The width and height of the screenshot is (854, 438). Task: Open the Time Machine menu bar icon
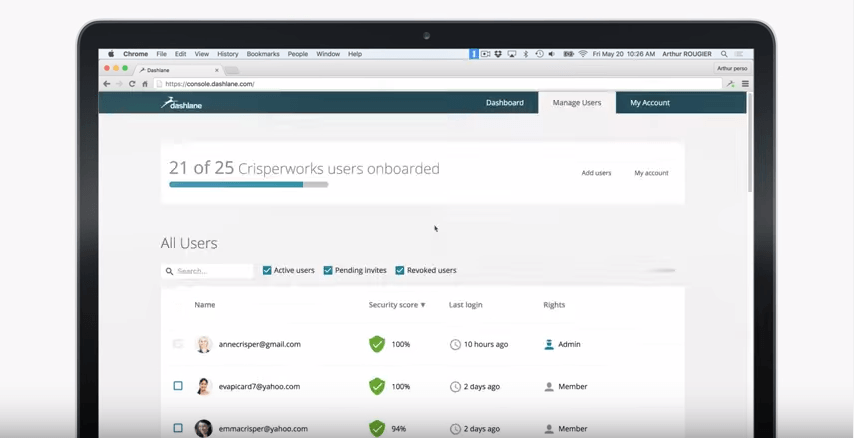coord(539,54)
